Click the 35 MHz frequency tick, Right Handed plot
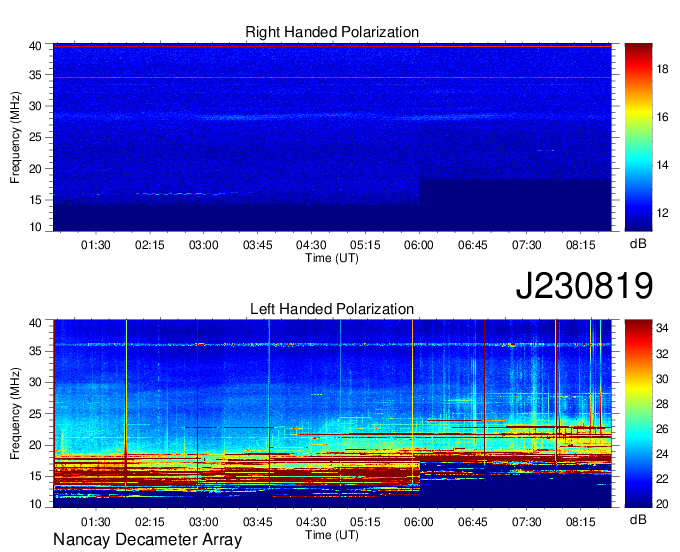This screenshot has height=552, width=680. (35, 75)
